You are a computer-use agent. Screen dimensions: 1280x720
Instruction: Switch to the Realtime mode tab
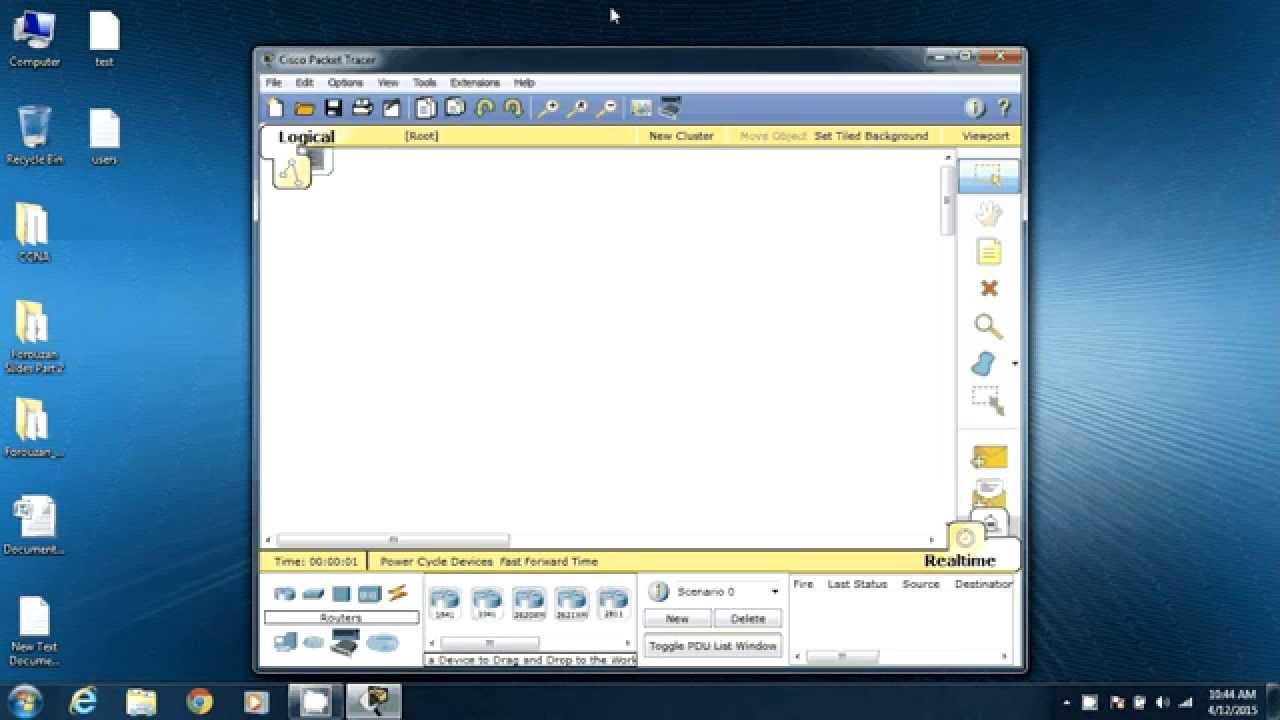point(960,561)
